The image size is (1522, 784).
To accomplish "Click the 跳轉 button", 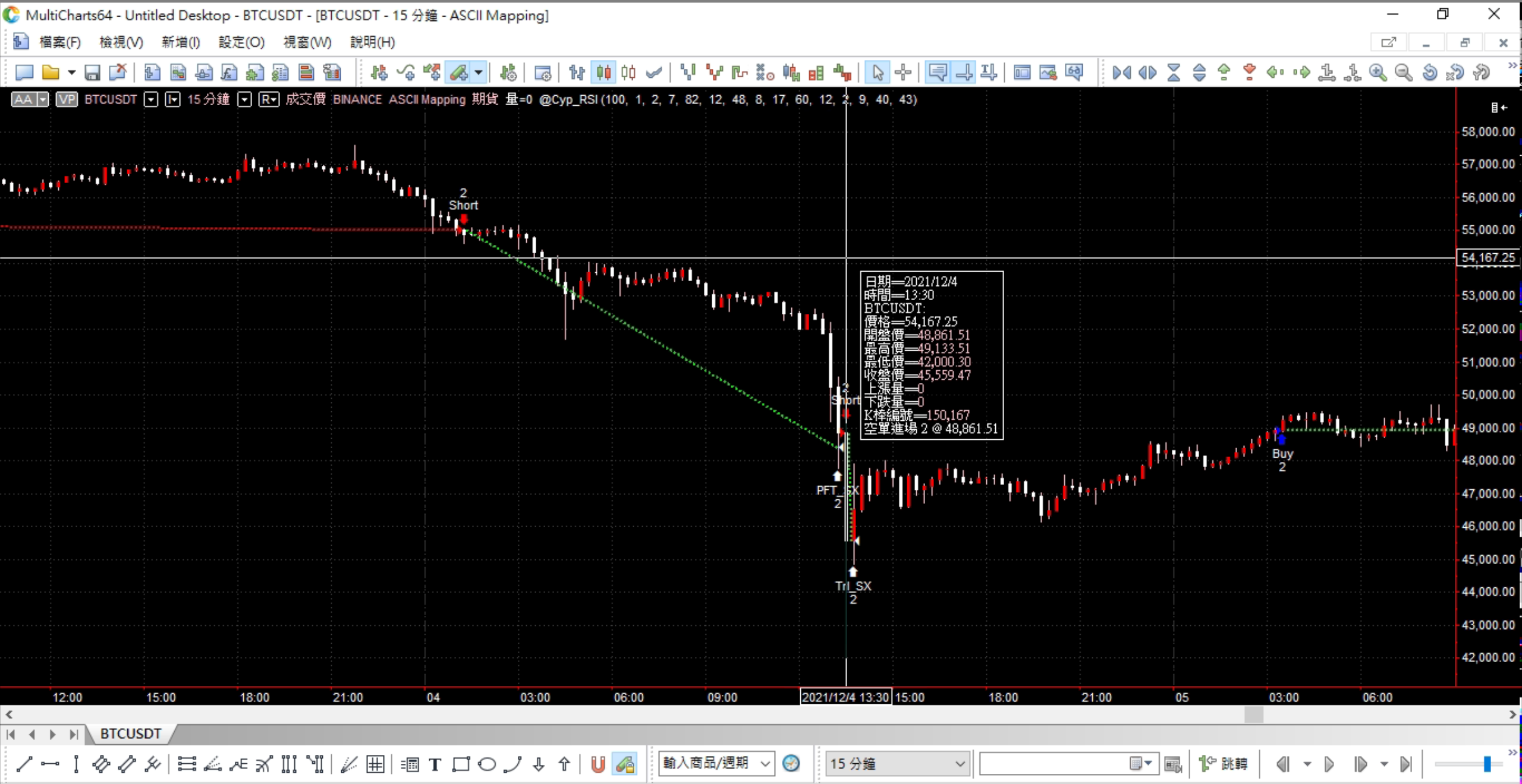I will point(1224,764).
